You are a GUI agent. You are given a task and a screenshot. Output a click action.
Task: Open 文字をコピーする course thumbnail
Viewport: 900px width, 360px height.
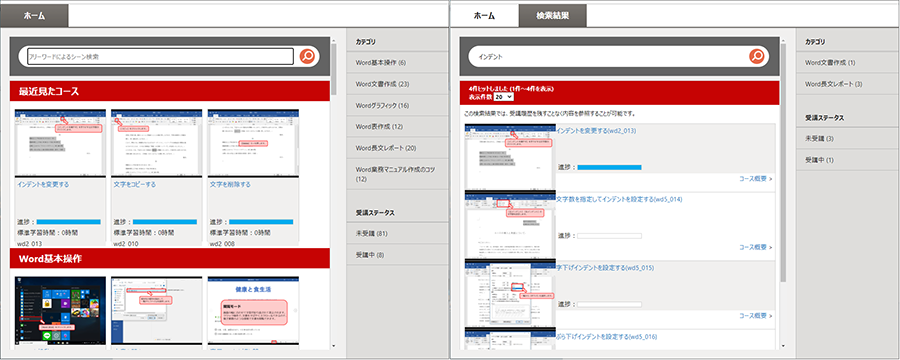[157, 142]
